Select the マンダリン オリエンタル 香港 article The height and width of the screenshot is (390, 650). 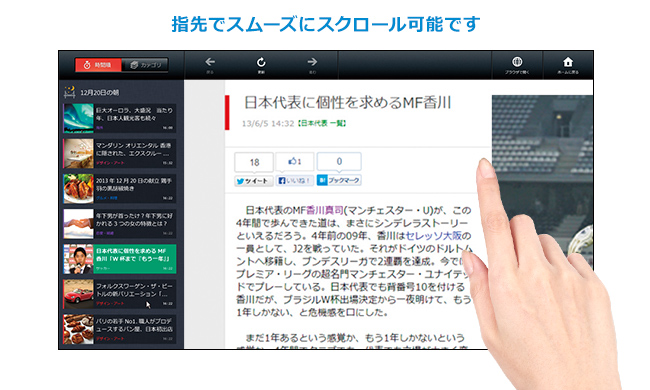[119, 153]
